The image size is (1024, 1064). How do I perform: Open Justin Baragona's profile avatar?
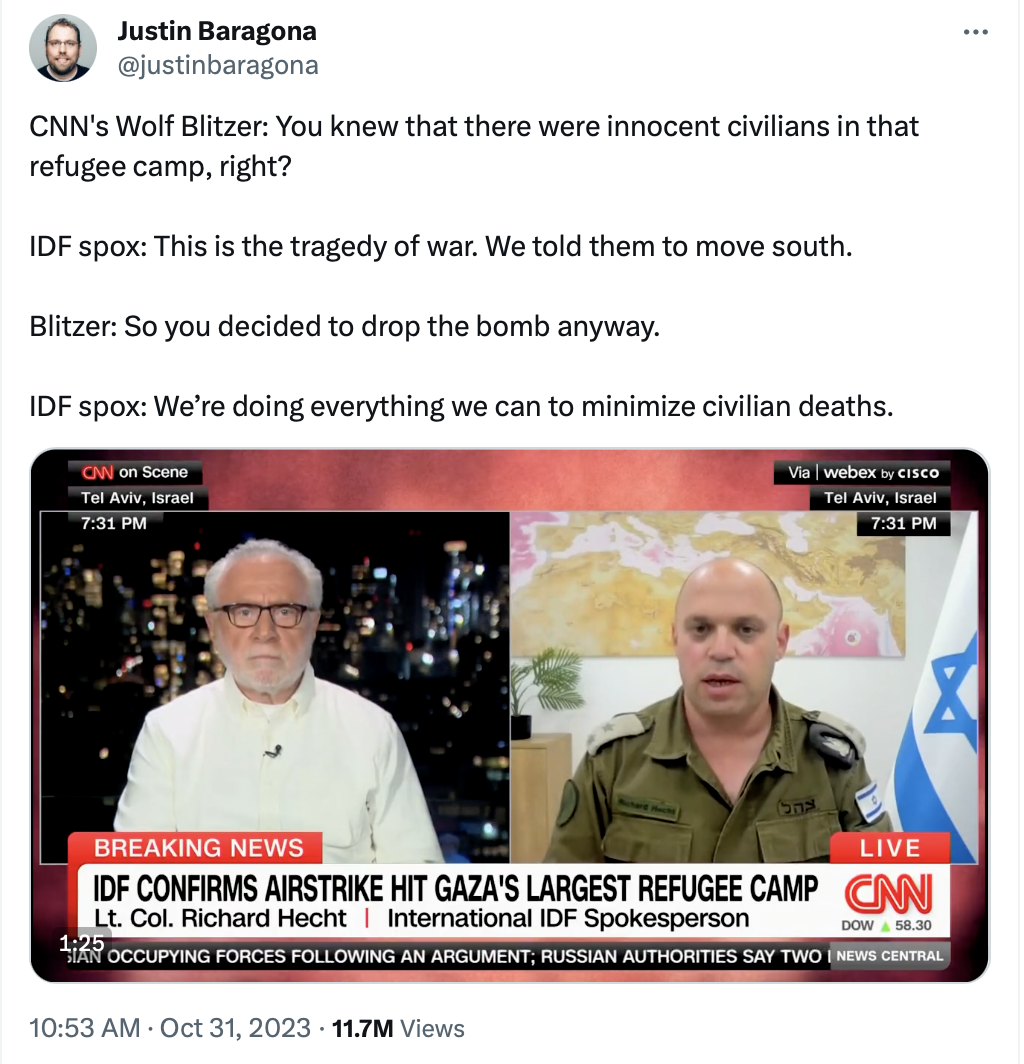pyautogui.click(x=62, y=48)
